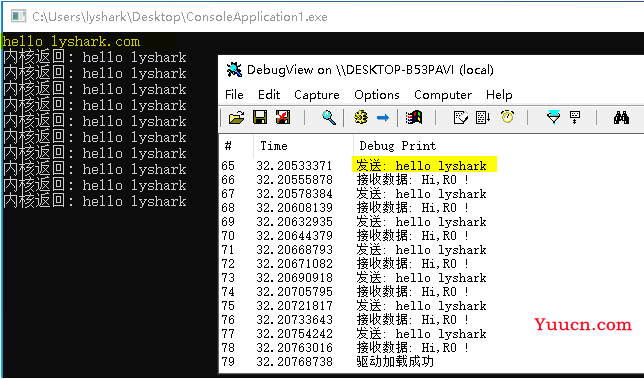Click the Open log file icon in DebugView
Image resolution: width=644 pixels, height=379 pixels.
[x=236, y=118]
